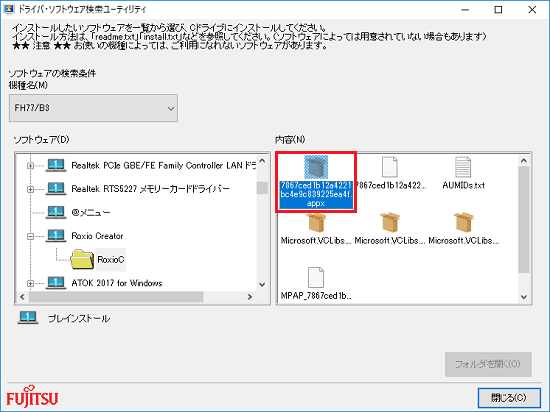Click the ATOK 2017 computer icon
The width and height of the screenshot is (550, 412).
tap(56, 283)
